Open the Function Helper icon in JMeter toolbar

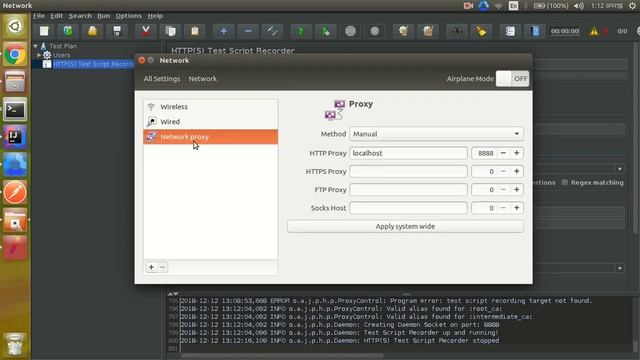coord(510,31)
